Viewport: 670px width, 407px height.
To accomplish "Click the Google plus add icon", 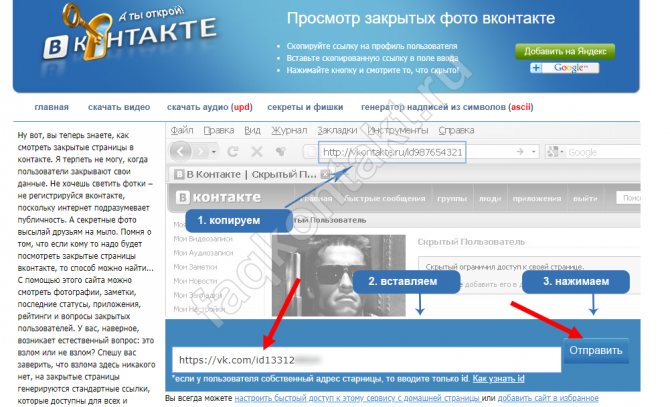I will click(x=536, y=68).
